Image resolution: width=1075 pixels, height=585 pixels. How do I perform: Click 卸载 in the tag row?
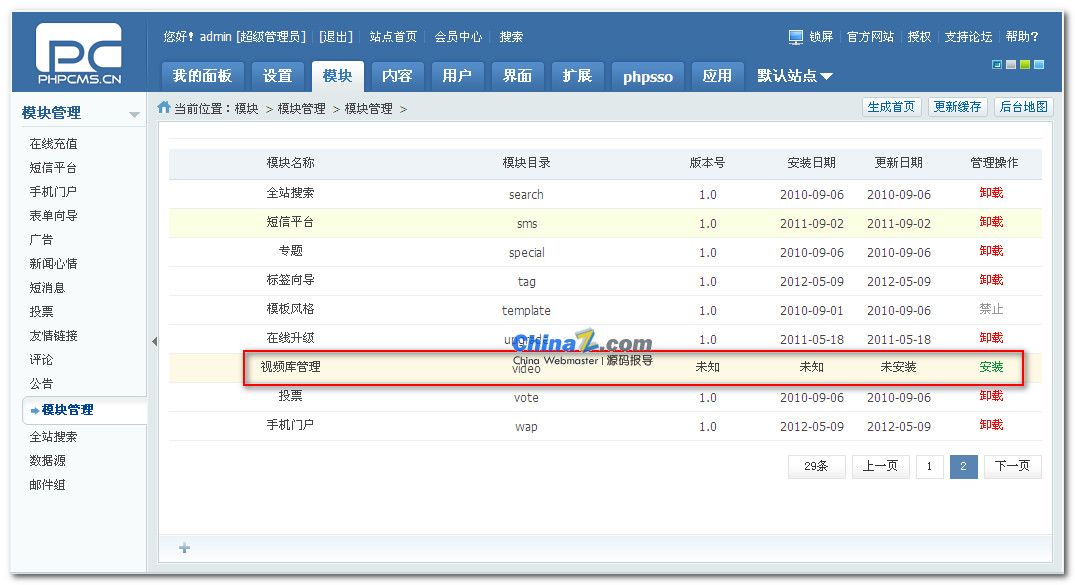(x=991, y=280)
